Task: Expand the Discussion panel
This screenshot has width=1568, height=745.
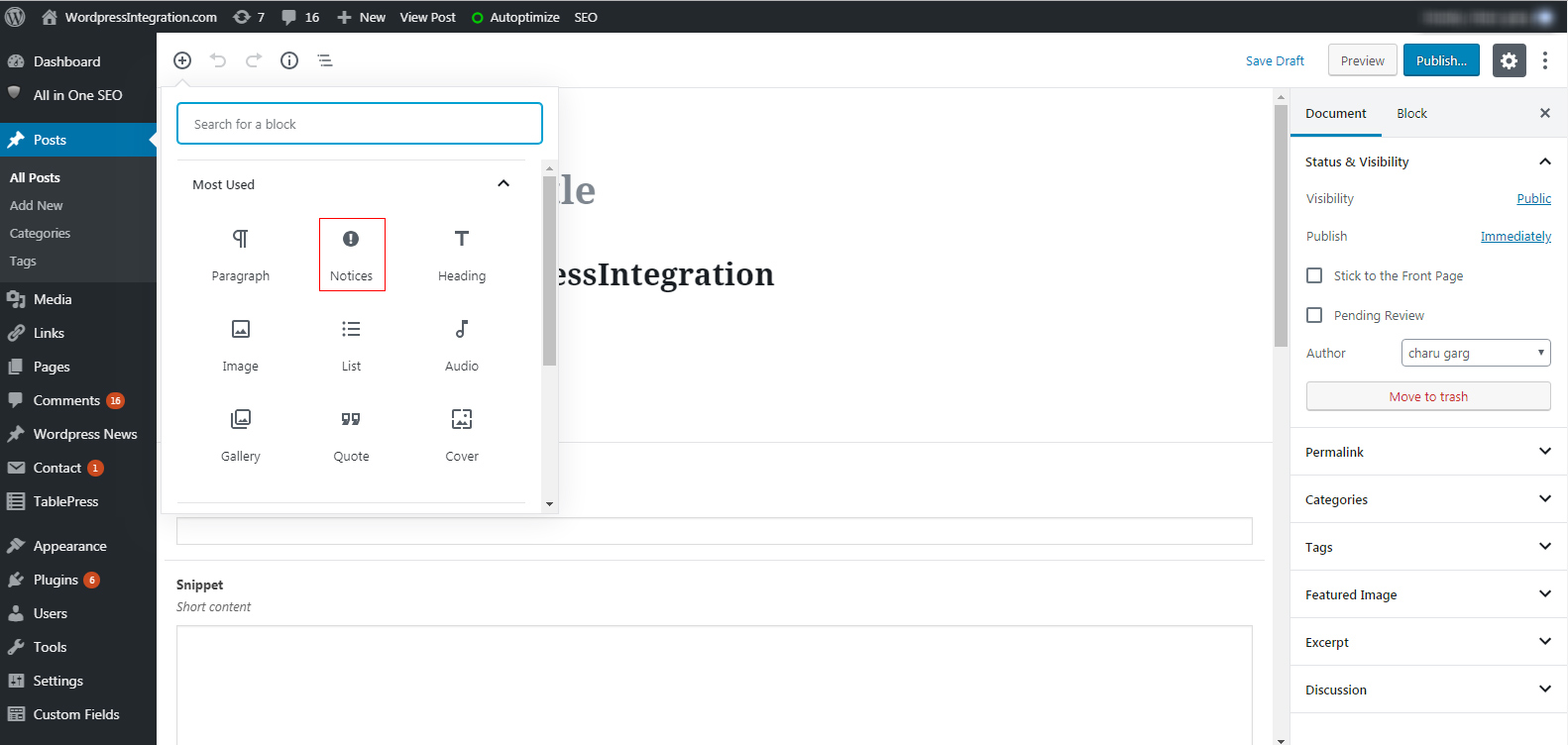Action: pos(1428,690)
